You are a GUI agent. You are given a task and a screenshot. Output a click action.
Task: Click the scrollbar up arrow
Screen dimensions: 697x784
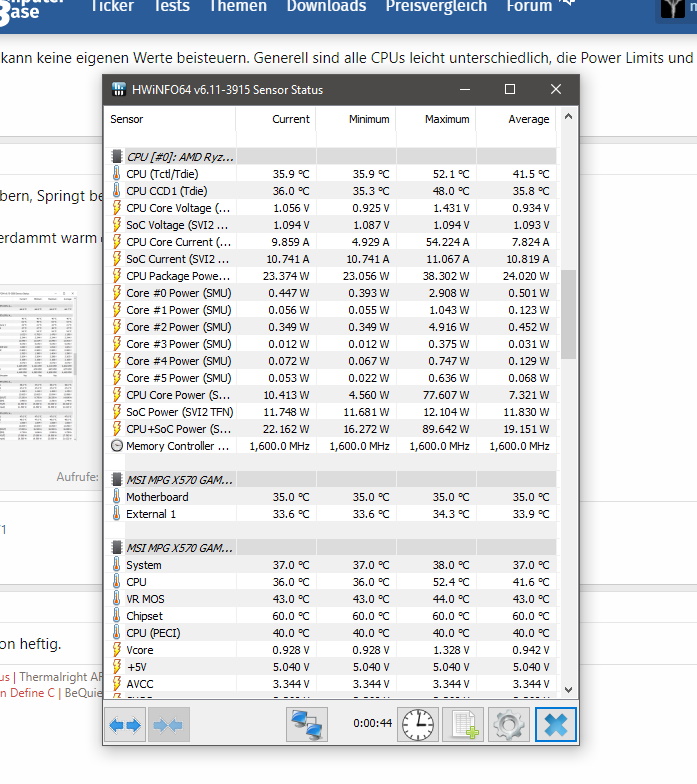tap(568, 116)
